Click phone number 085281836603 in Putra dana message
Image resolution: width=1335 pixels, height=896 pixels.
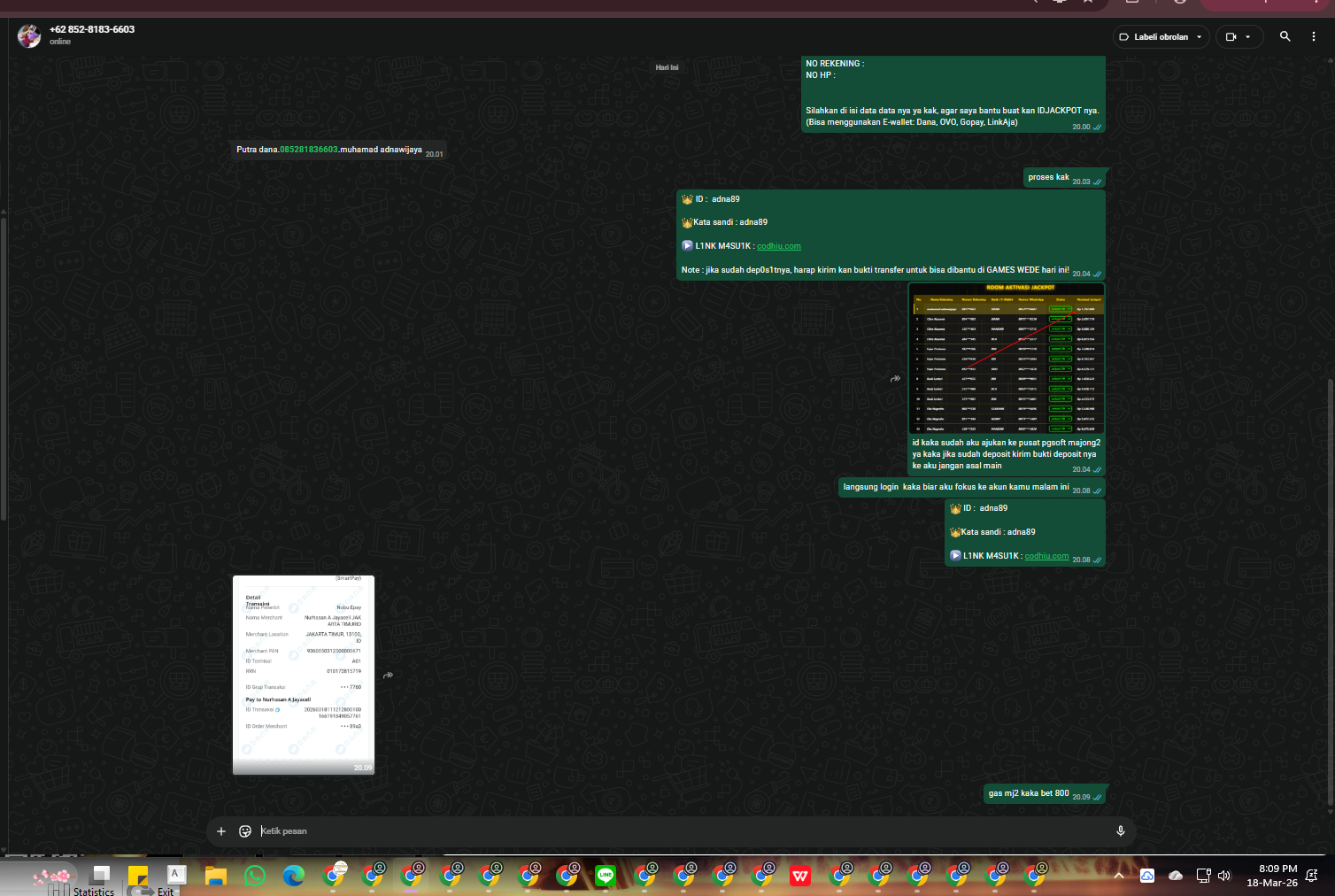point(309,150)
